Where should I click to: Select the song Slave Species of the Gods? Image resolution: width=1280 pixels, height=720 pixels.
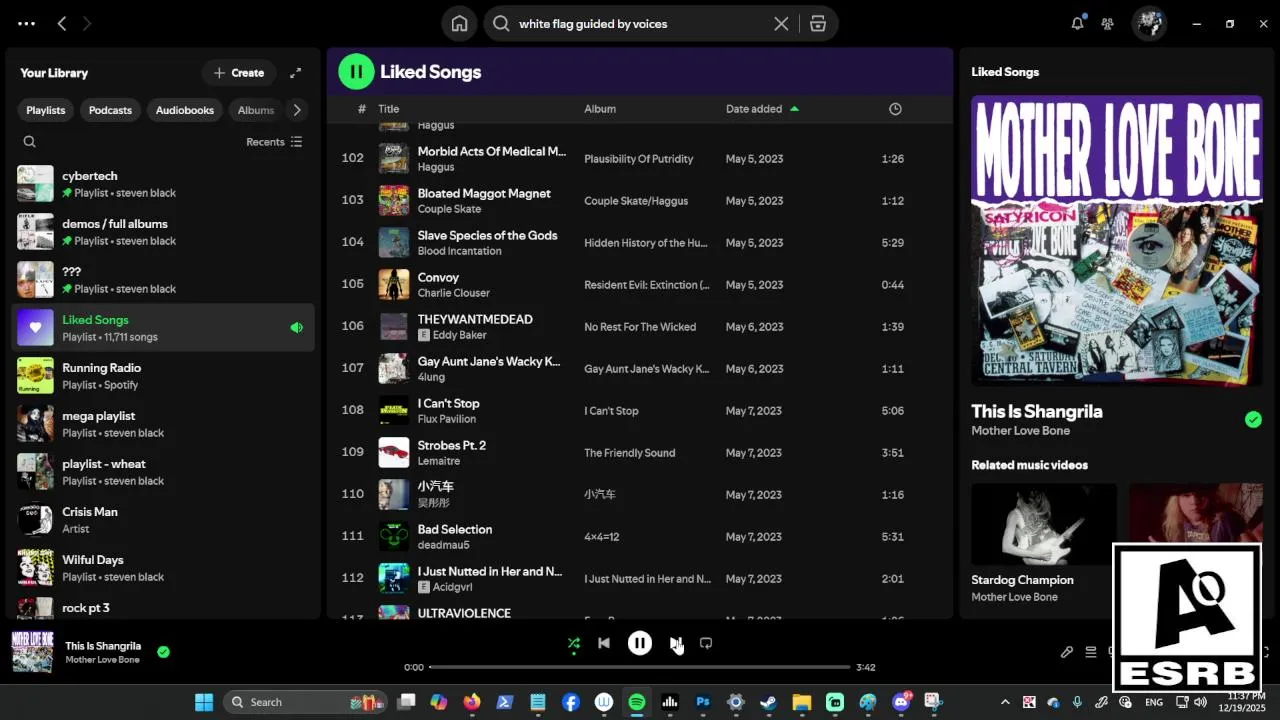point(487,235)
